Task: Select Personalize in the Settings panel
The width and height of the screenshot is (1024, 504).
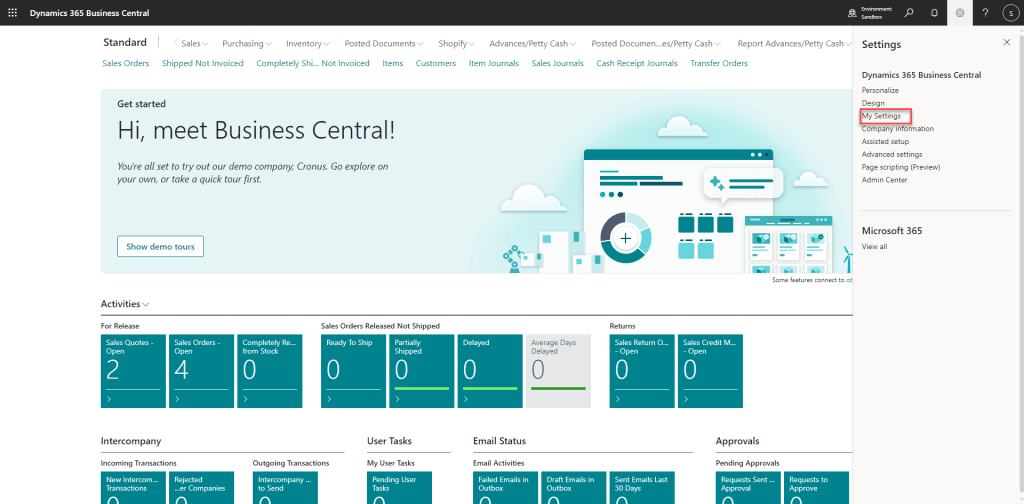Action: pos(880,90)
